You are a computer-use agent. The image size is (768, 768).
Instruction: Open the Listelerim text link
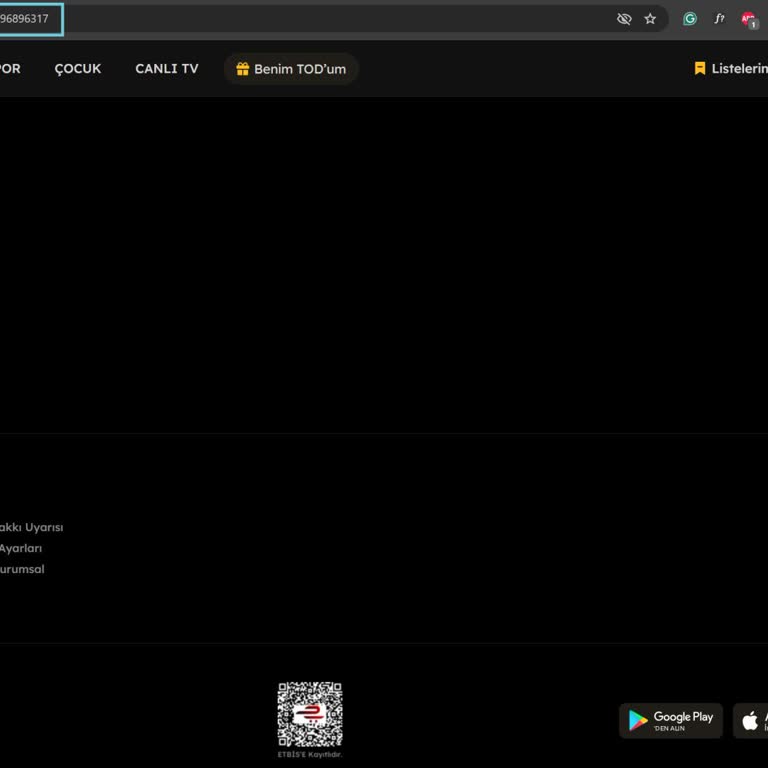(x=739, y=69)
